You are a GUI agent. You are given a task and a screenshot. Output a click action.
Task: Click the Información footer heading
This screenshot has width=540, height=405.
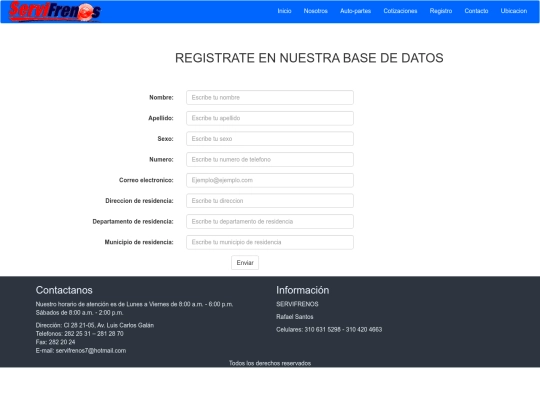pyautogui.click(x=302, y=290)
